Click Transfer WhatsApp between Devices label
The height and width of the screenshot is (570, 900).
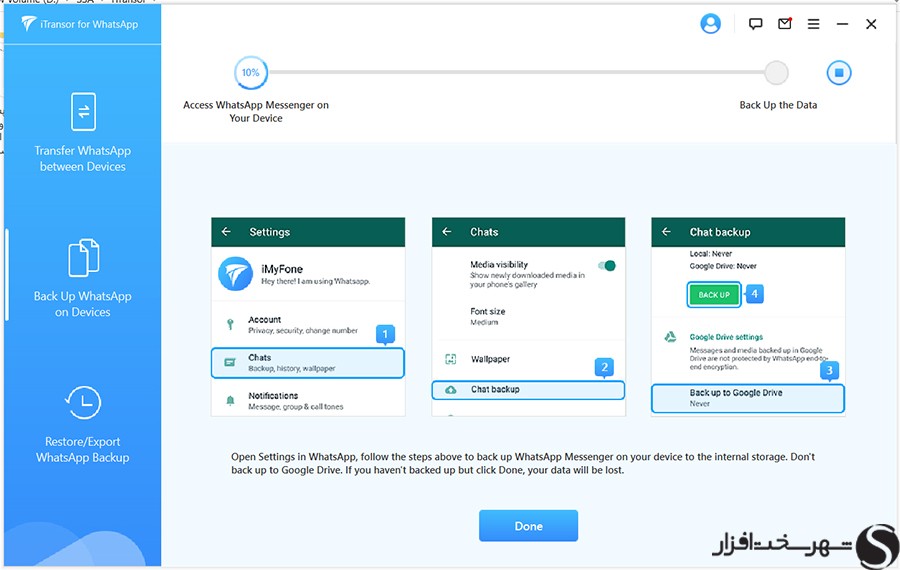[x=83, y=158]
